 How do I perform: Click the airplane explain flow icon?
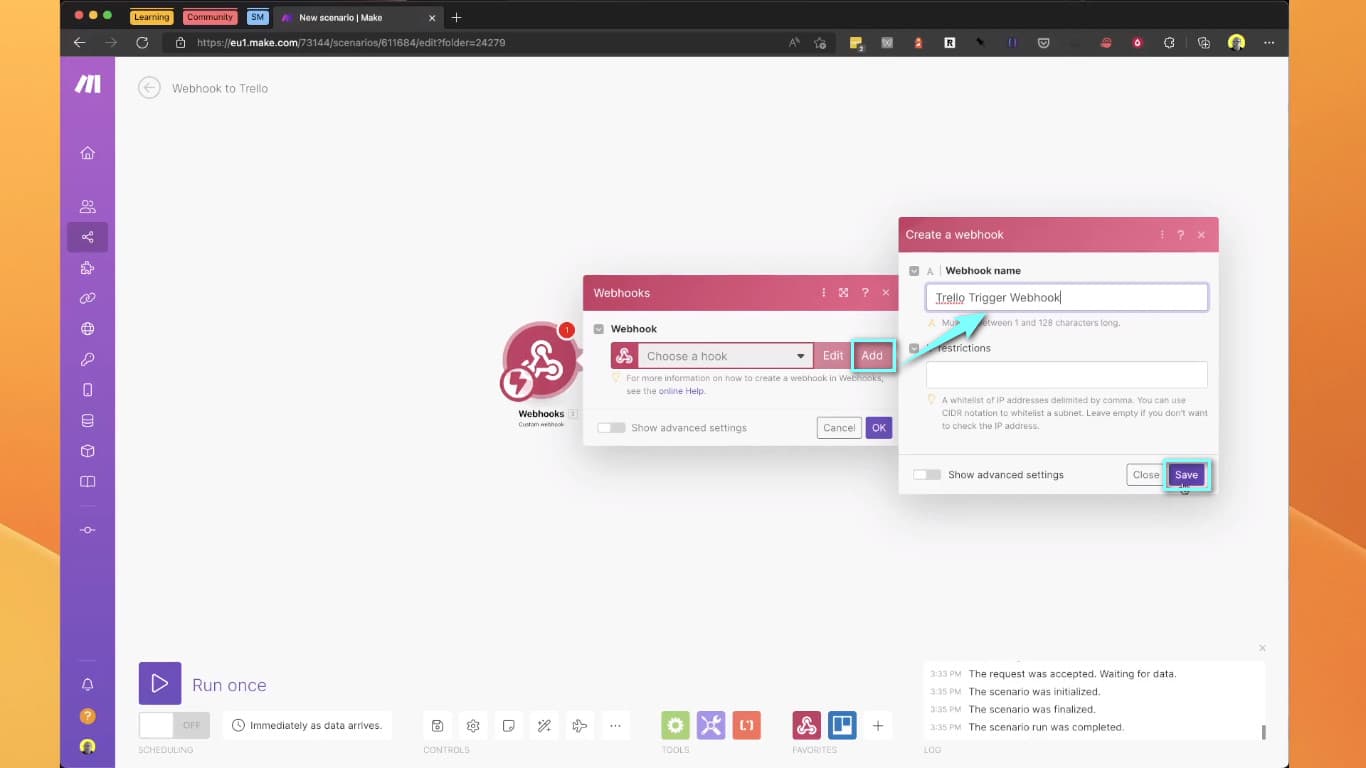click(x=579, y=726)
